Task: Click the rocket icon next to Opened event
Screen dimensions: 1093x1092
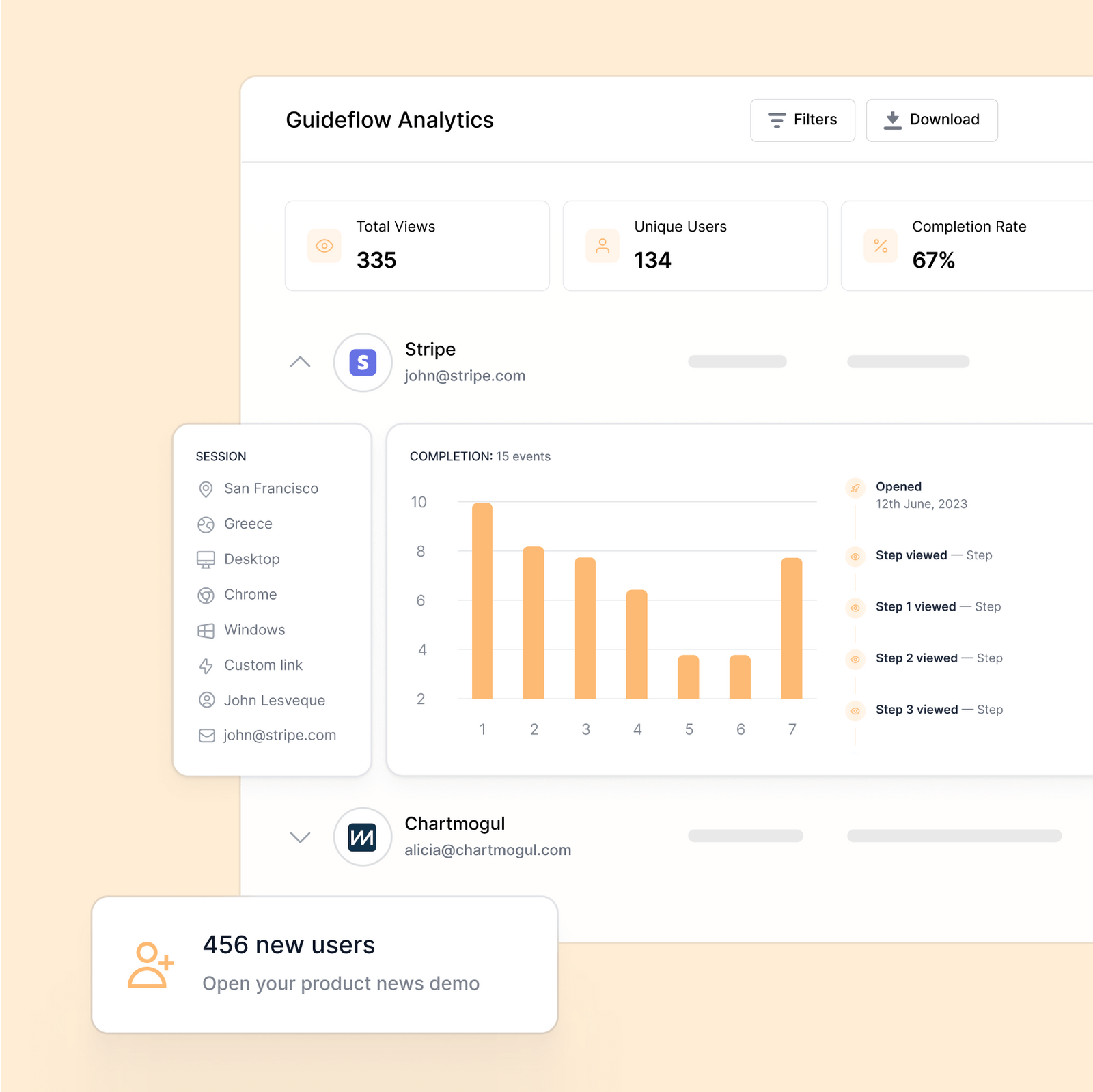Action: 855,488
